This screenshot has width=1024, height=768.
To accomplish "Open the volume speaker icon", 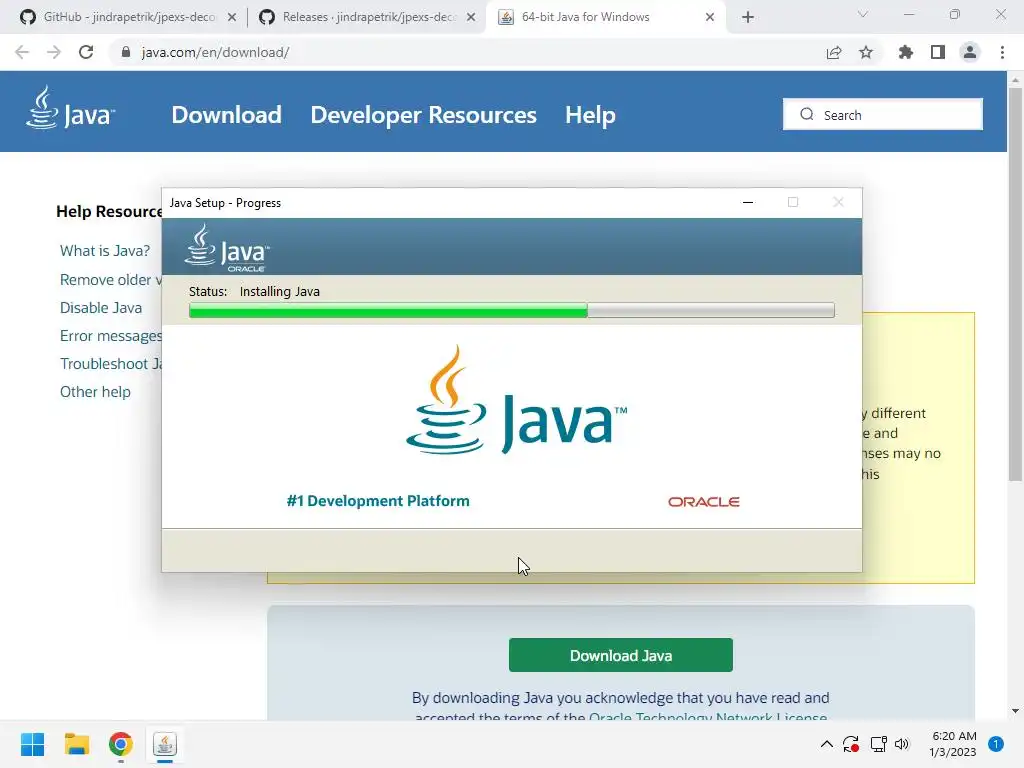I will (902, 744).
